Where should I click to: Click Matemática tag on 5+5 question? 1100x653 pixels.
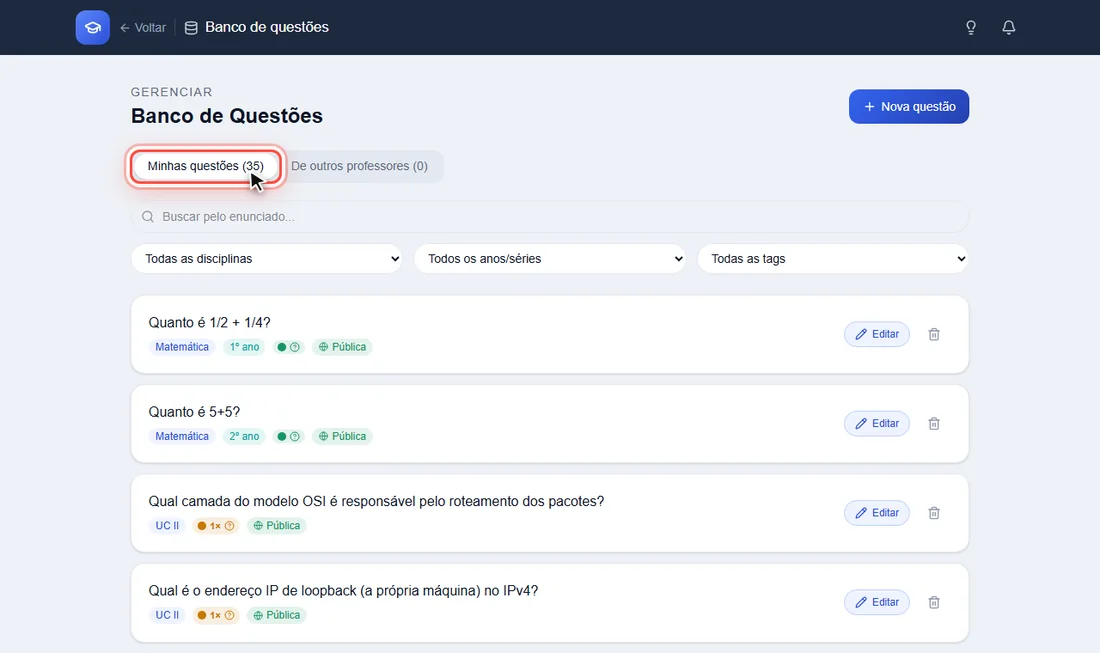182,436
